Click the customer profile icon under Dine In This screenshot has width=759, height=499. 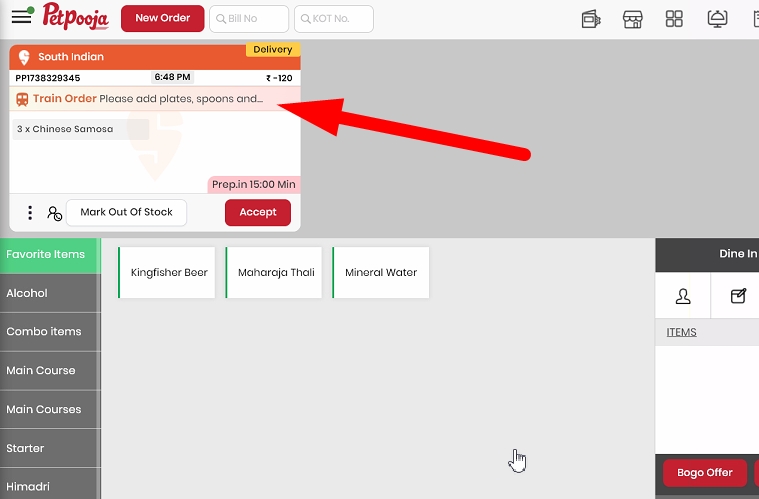coord(683,296)
